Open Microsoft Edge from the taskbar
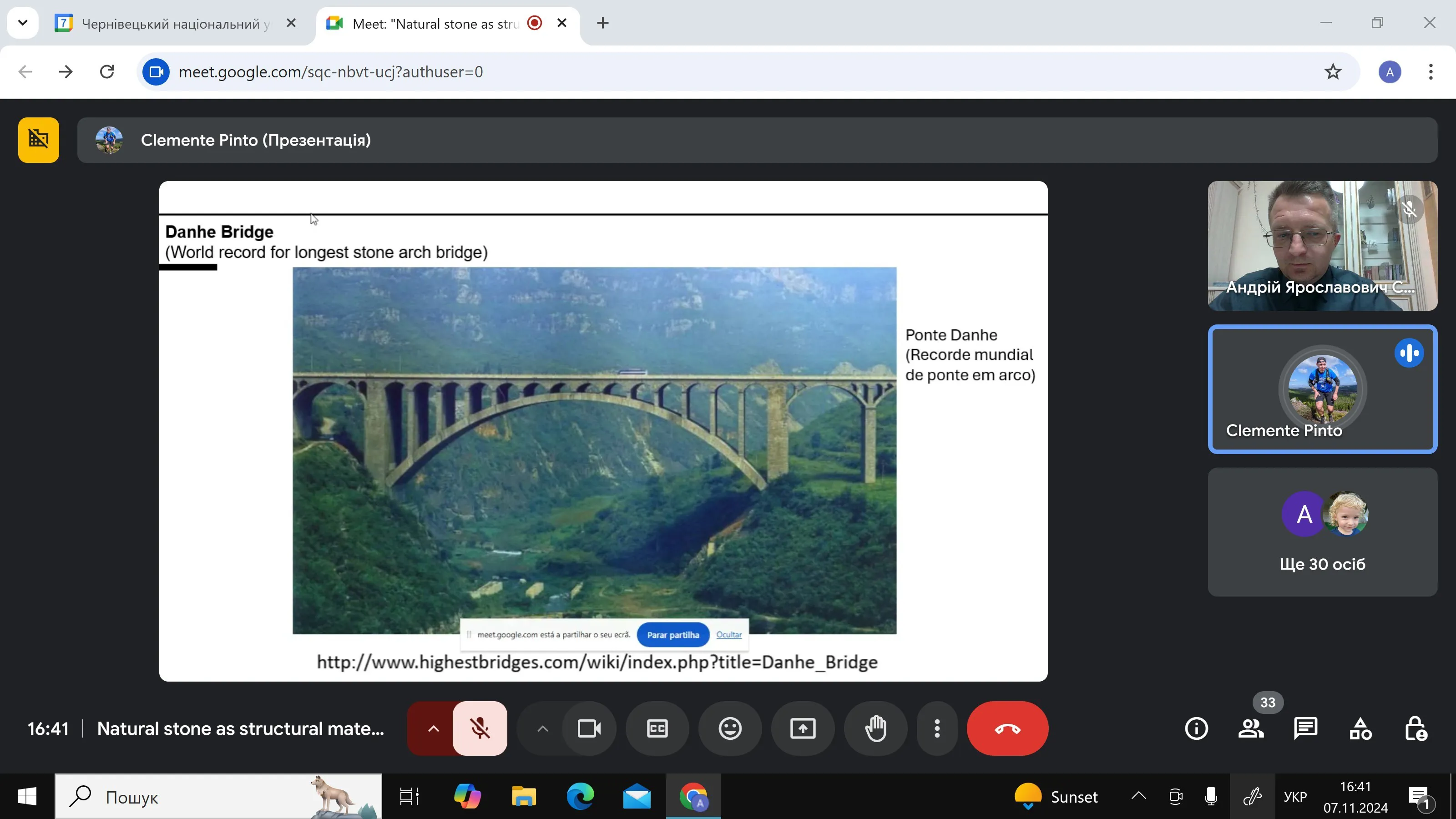The width and height of the screenshot is (1456, 819). (580, 797)
